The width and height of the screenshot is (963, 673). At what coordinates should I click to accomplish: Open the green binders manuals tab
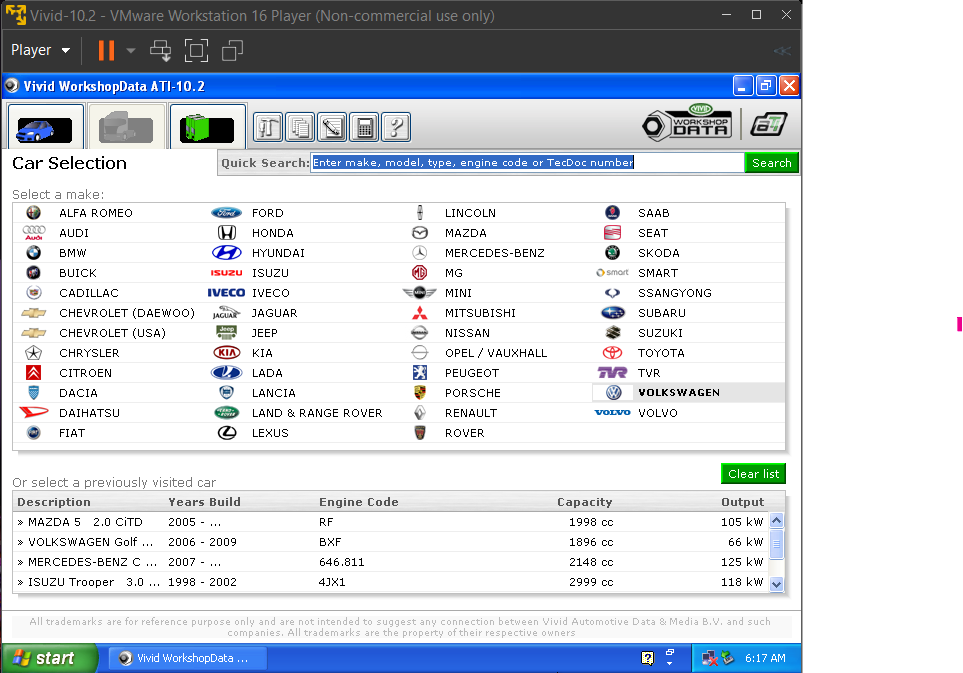pos(208,127)
